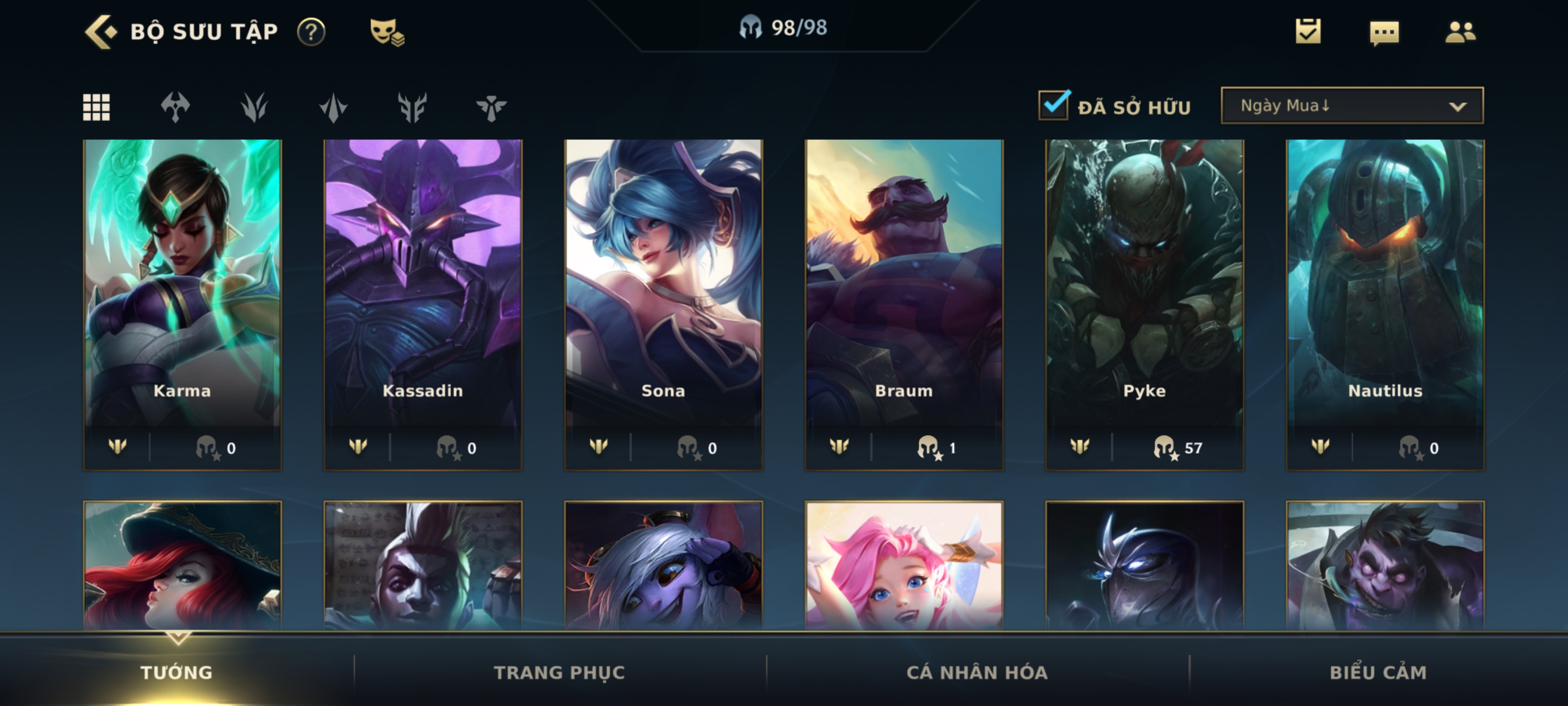1568x706 pixels.
Task: Filter by the last role emblem icon
Action: (491, 108)
